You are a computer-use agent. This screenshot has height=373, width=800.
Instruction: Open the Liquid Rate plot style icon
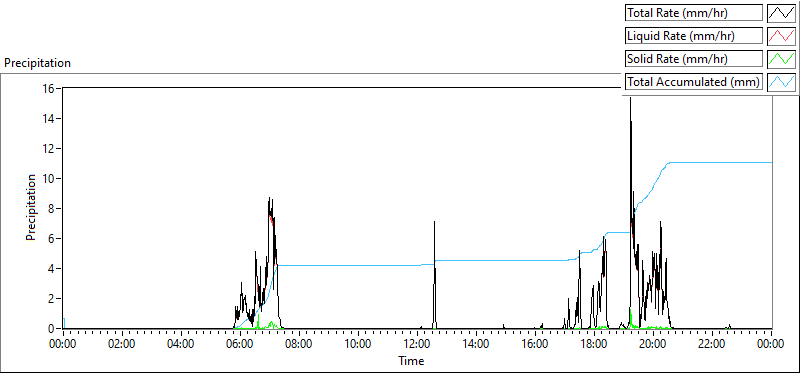pos(781,36)
